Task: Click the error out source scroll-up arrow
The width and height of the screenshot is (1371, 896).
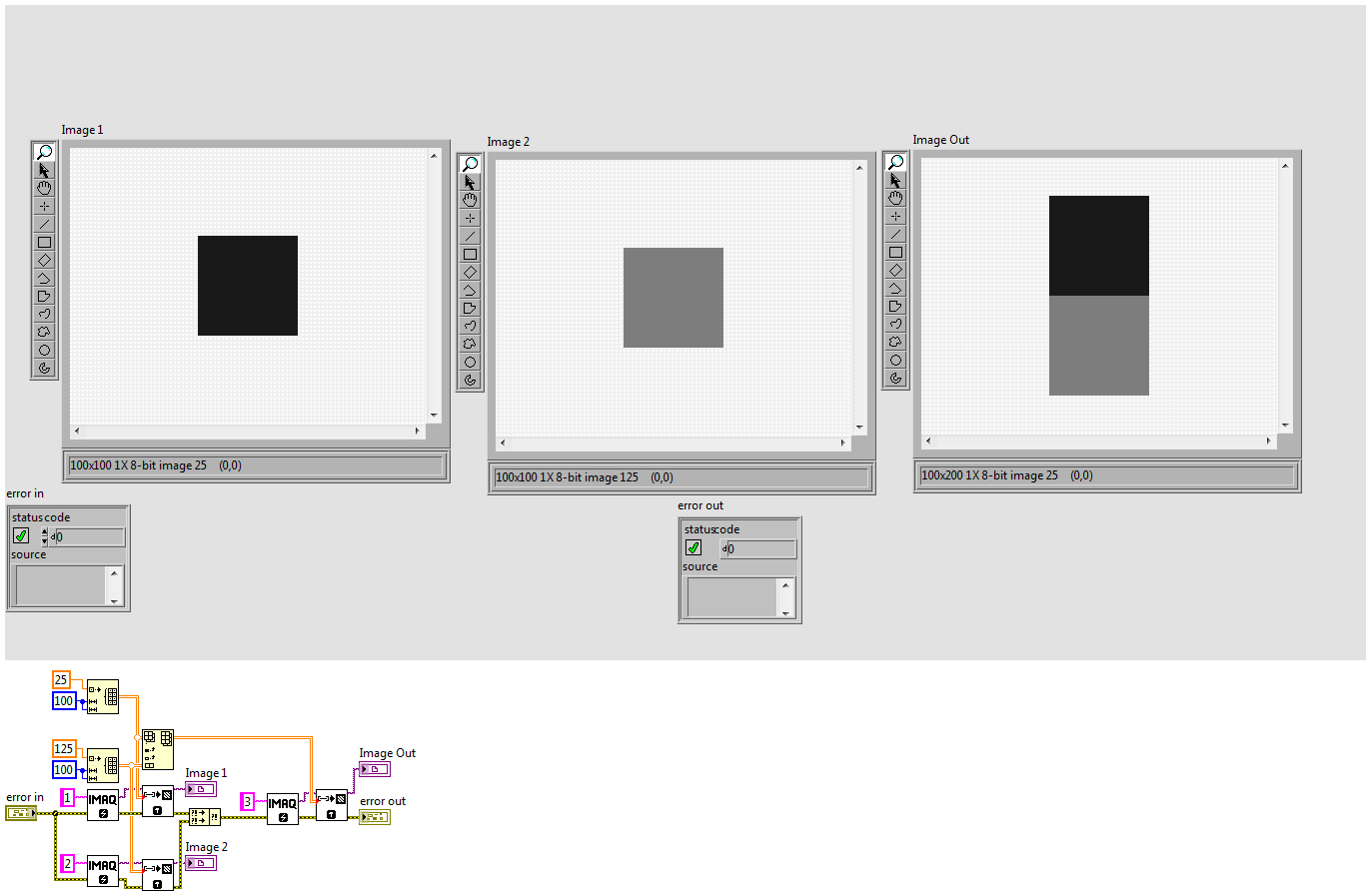Action: click(x=785, y=584)
